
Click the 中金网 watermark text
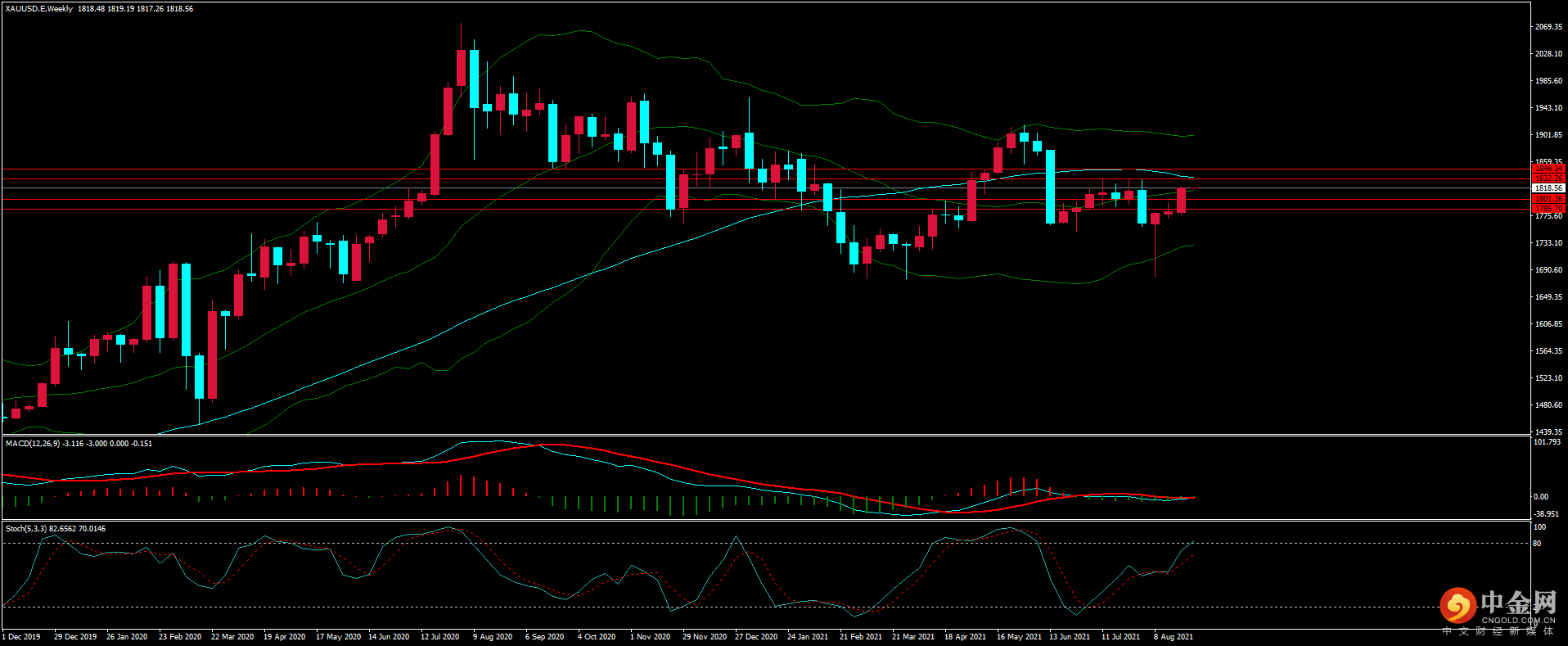pyautogui.click(x=1519, y=603)
